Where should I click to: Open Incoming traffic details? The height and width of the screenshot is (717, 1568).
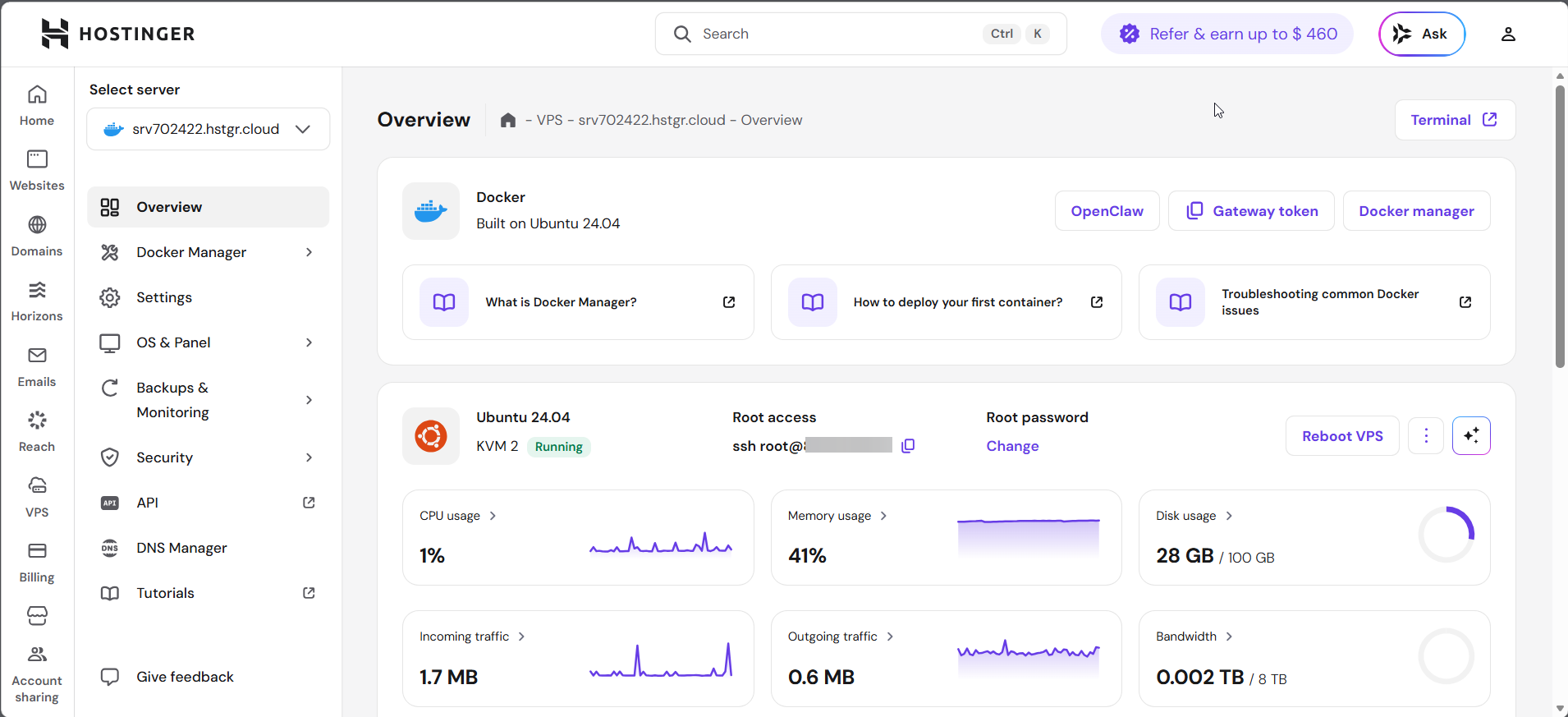[x=472, y=637]
